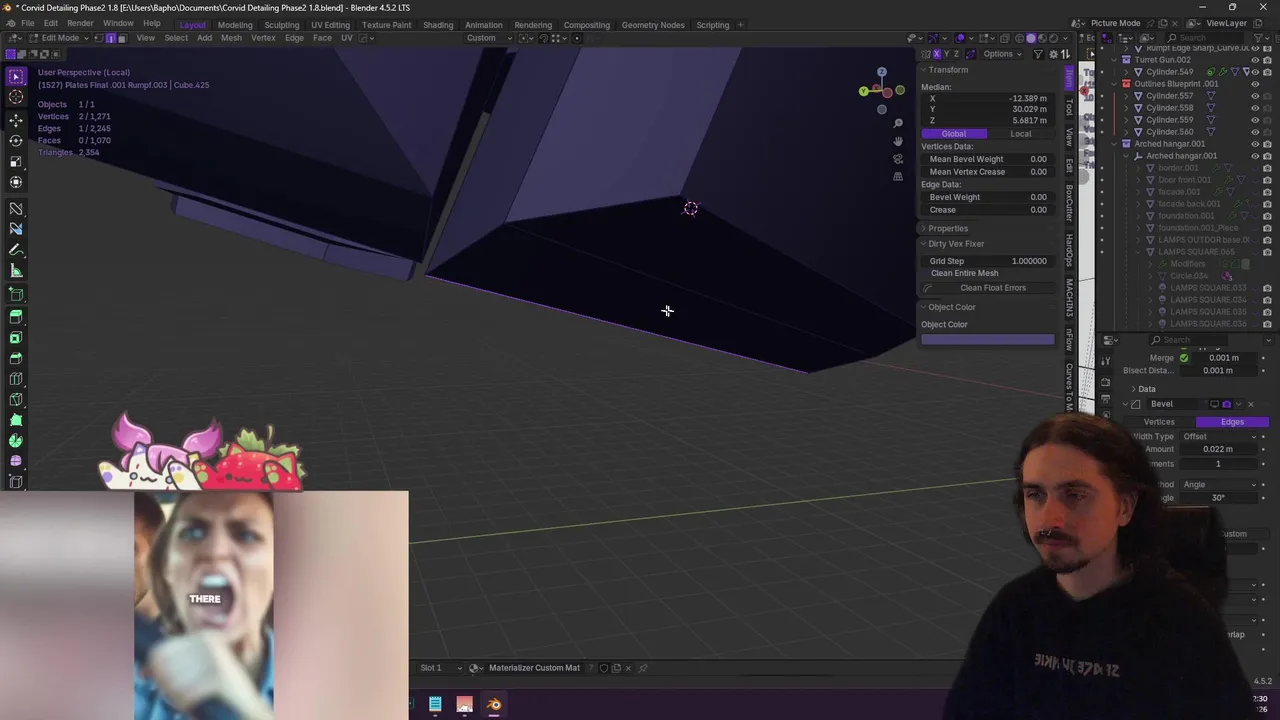The width and height of the screenshot is (1280, 720).
Task: Open Blender icon in the taskbar
Action: pos(494,705)
